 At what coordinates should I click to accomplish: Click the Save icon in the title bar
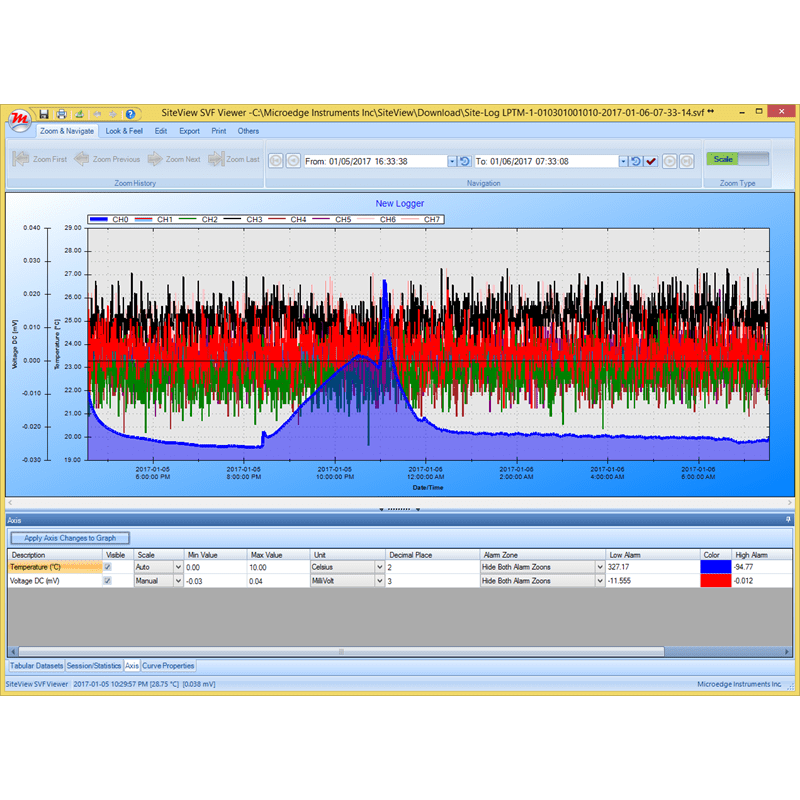coord(44,113)
